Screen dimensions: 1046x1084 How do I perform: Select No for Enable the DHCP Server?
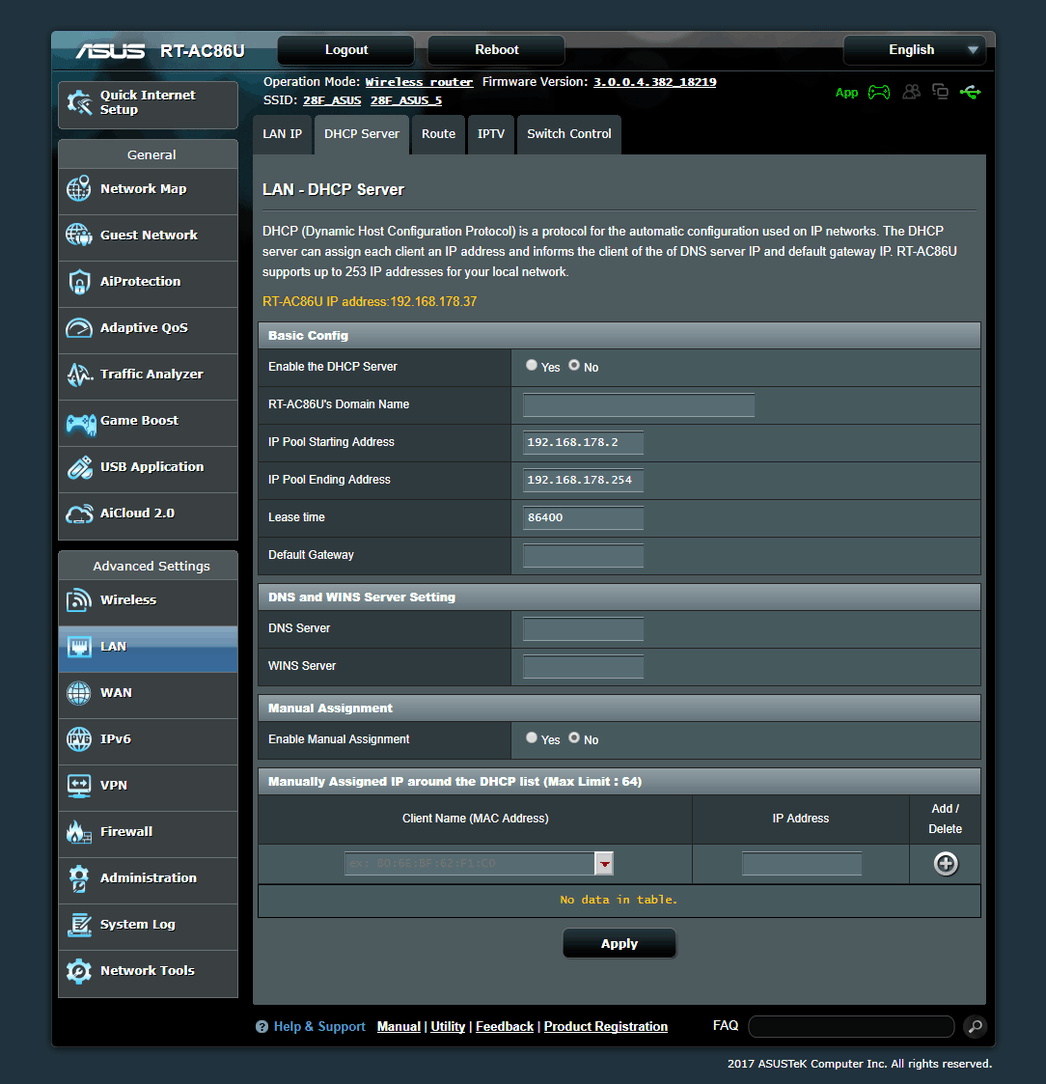pos(574,365)
